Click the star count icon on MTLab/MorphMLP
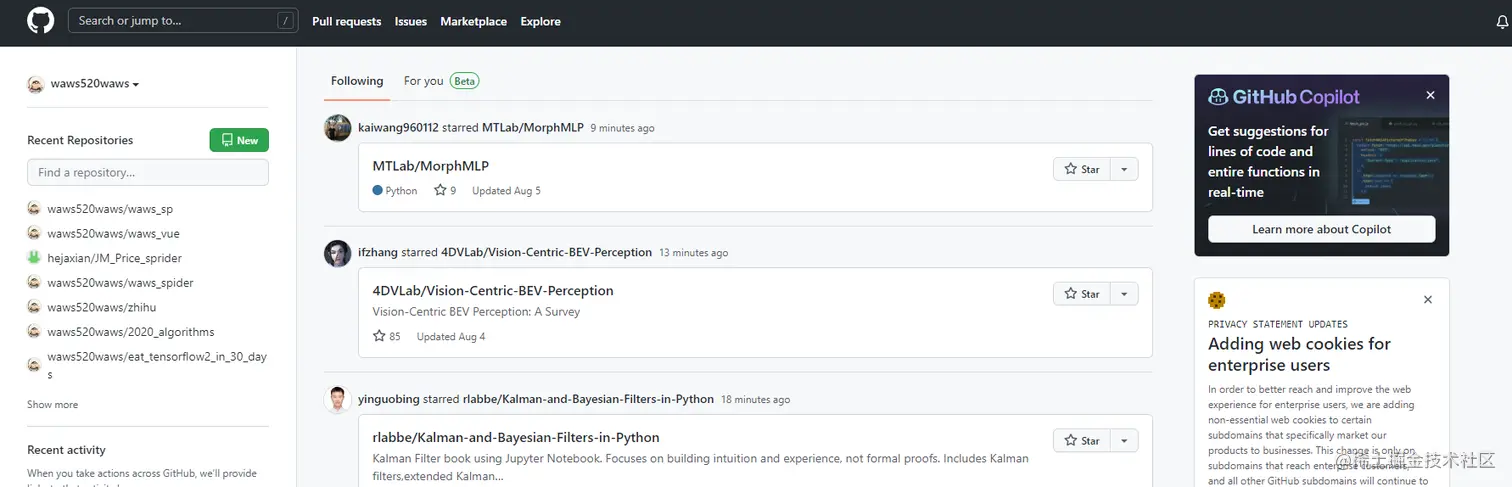Image resolution: width=1512 pixels, height=487 pixels. (440, 190)
